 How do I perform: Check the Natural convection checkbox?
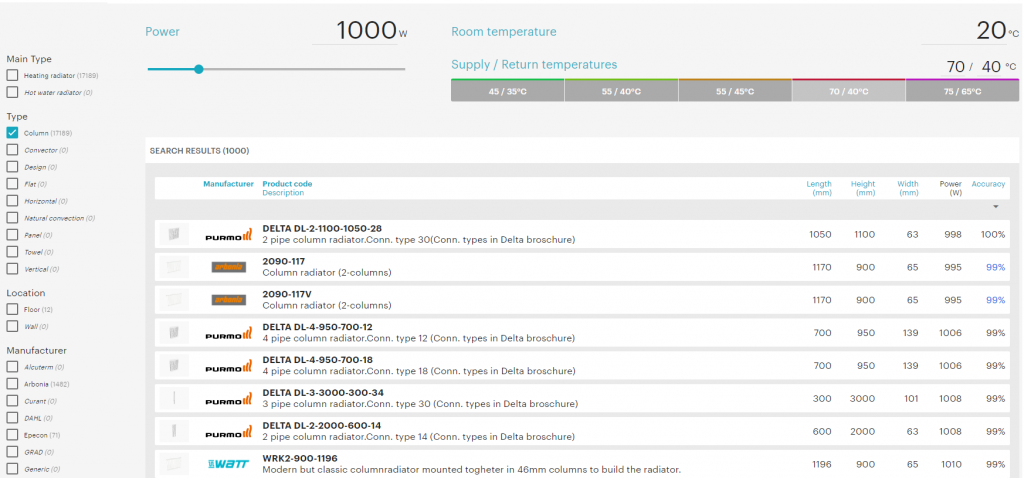(12, 217)
